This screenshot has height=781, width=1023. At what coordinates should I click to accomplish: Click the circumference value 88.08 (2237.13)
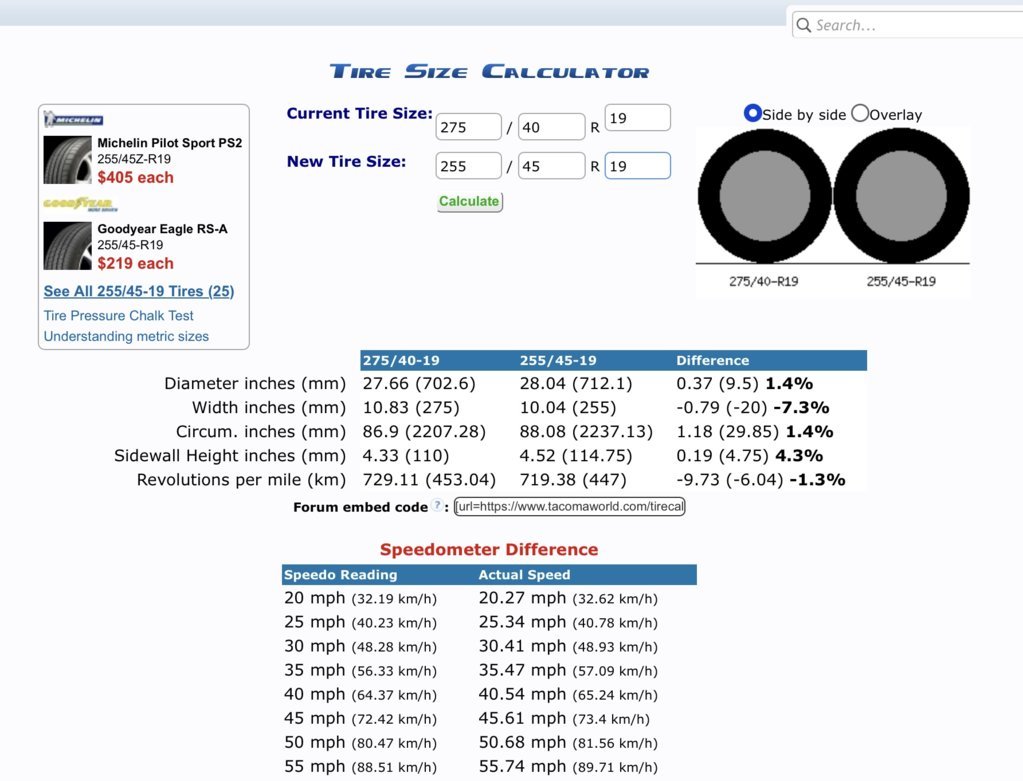586,432
